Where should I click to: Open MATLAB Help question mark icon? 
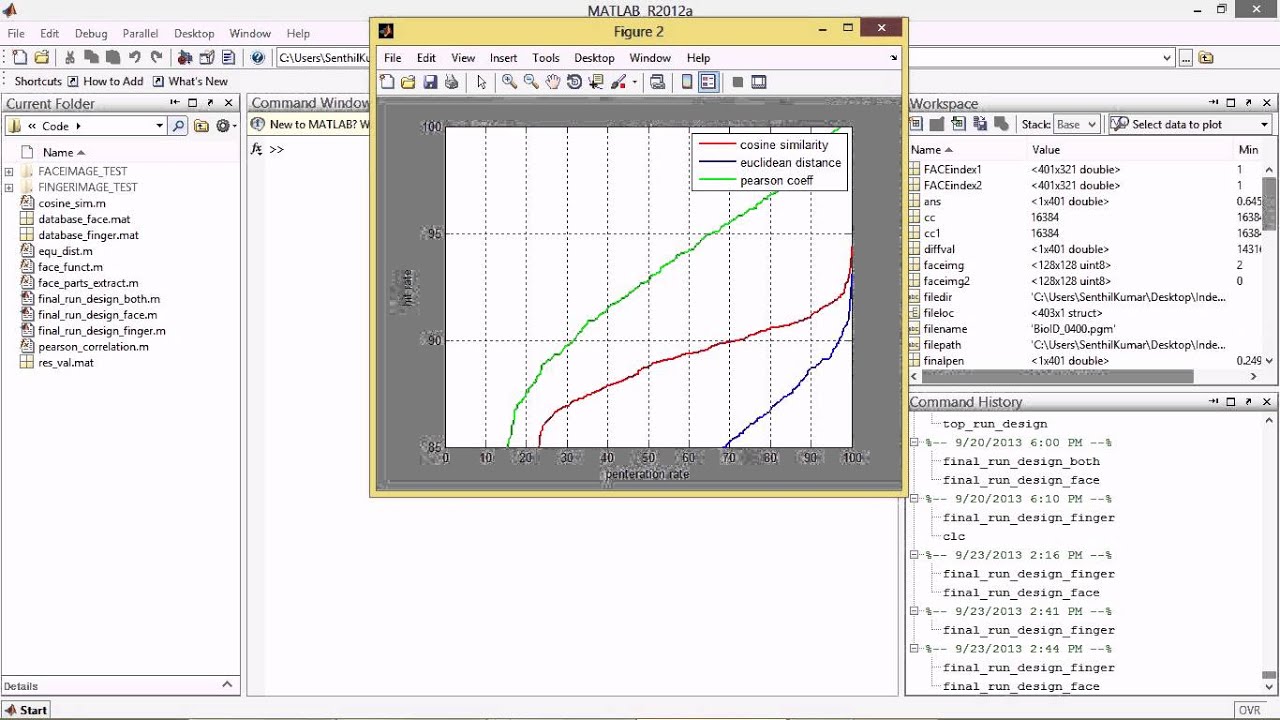pos(258,58)
